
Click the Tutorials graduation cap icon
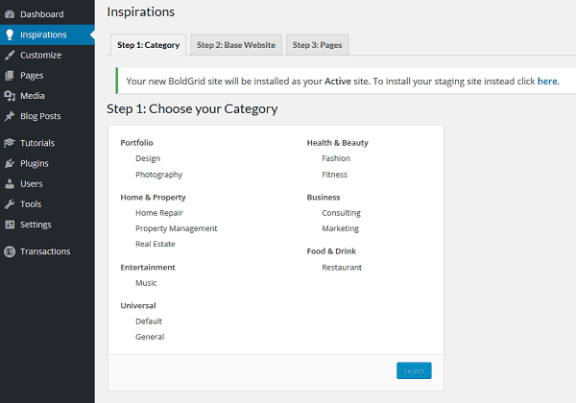coord(10,143)
